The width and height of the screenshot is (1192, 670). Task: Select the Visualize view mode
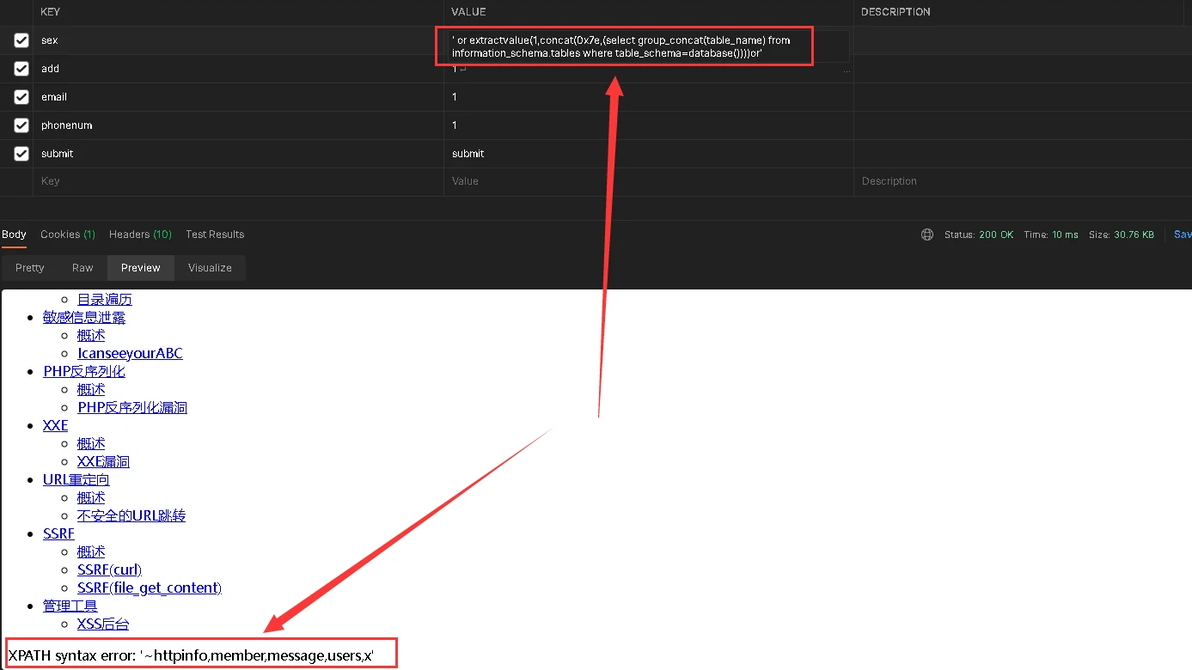coord(210,268)
